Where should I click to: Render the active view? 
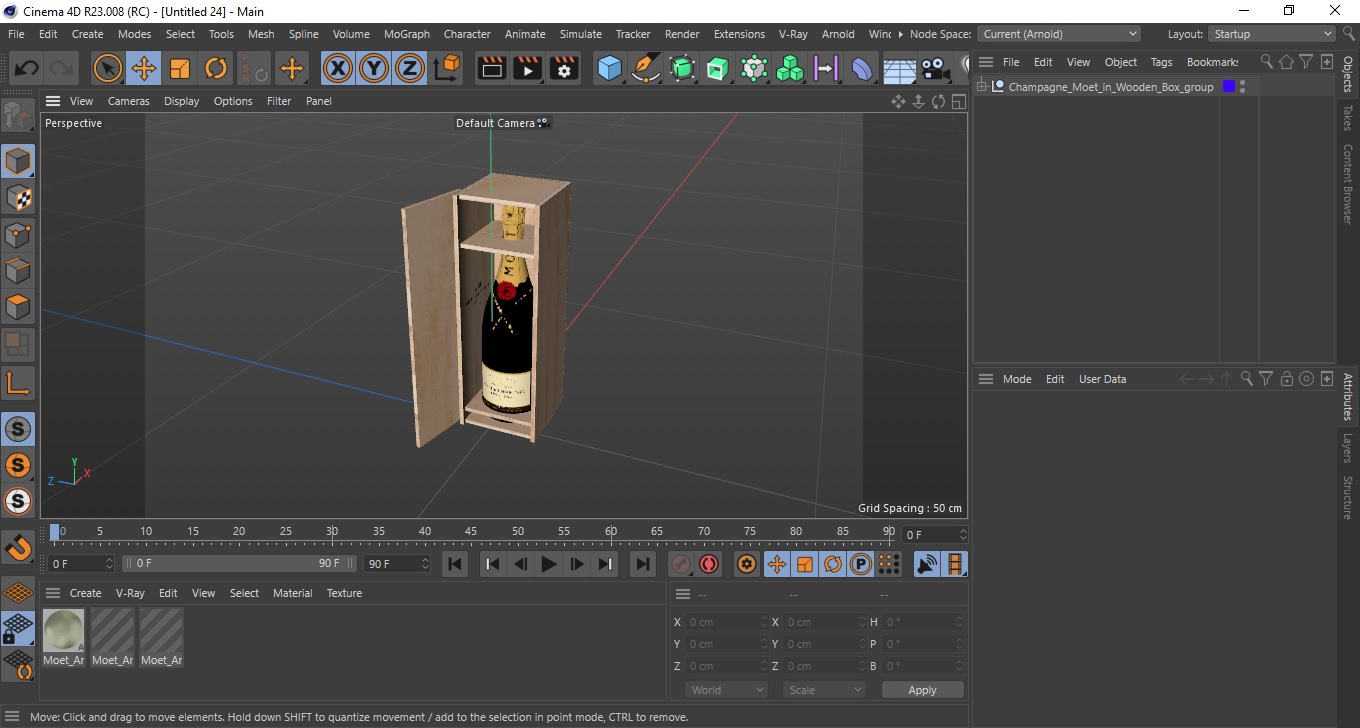(492, 69)
